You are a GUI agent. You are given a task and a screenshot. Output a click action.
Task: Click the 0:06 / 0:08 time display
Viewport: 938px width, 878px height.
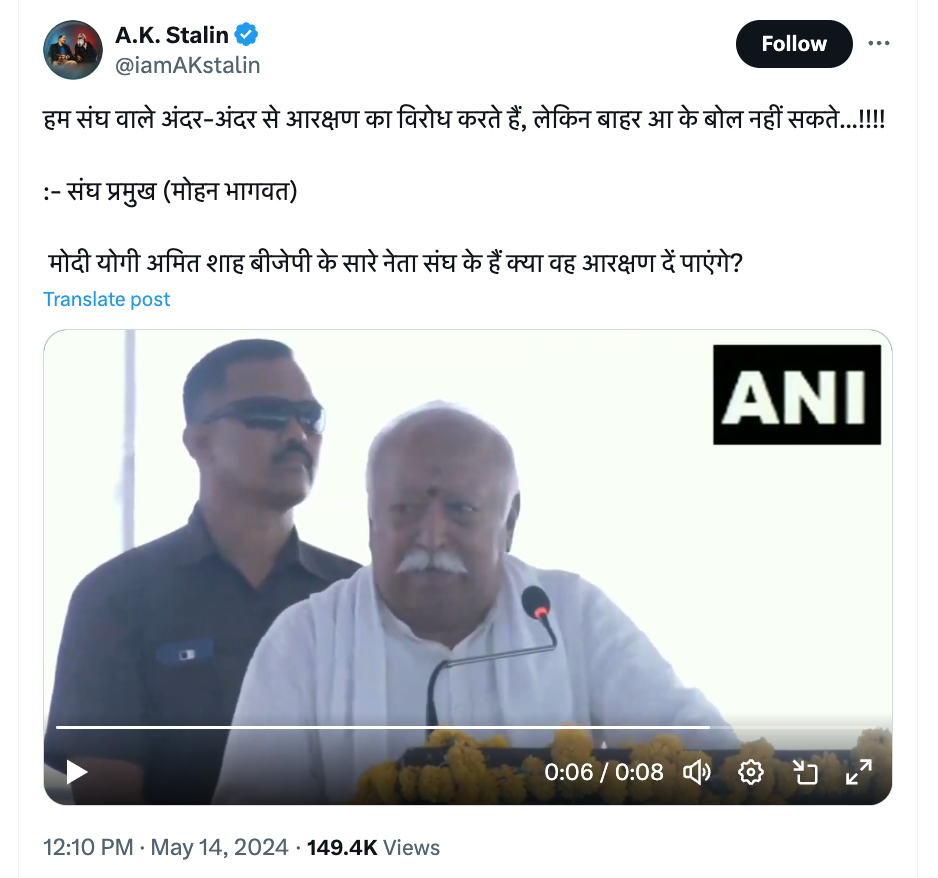pyautogui.click(x=604, y=772)
